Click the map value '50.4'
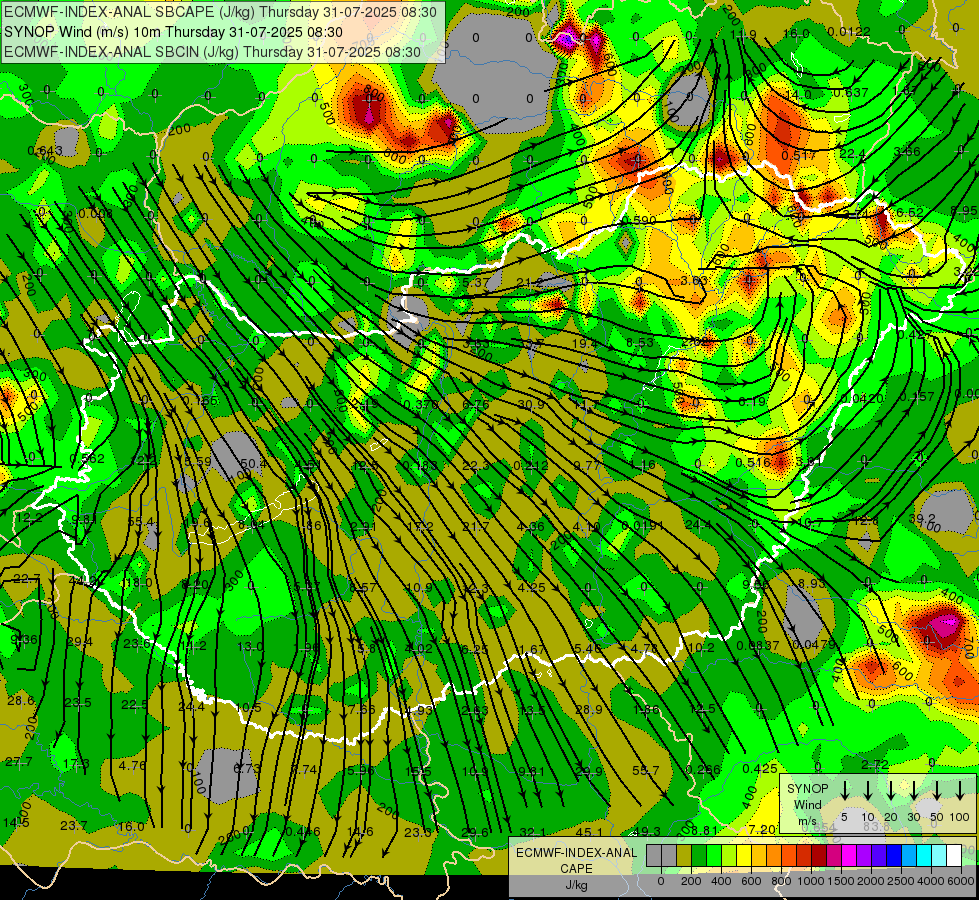The height and width of the screenshot is (900, 979). click(253, 463)
